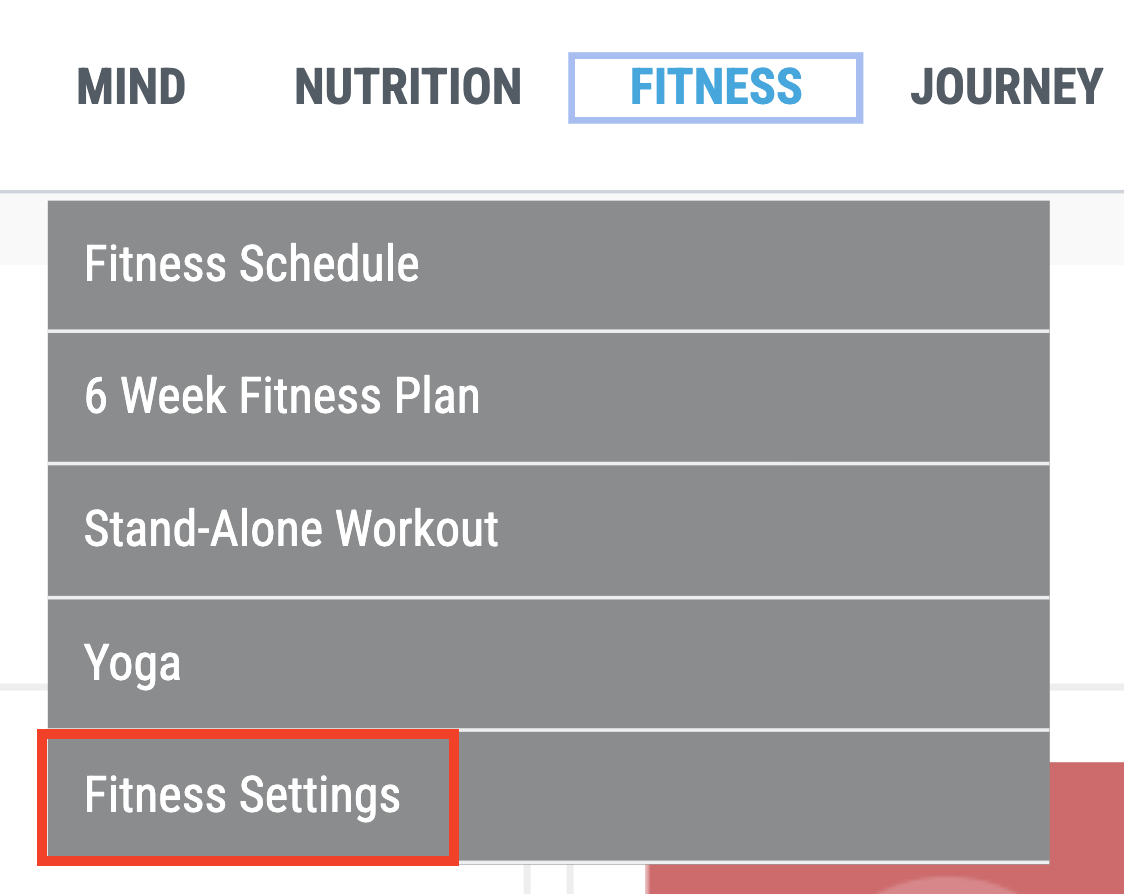This screenshot has height=894, width=1124.
Task: Open the MIND navigation tab
Action: (131, 87)
